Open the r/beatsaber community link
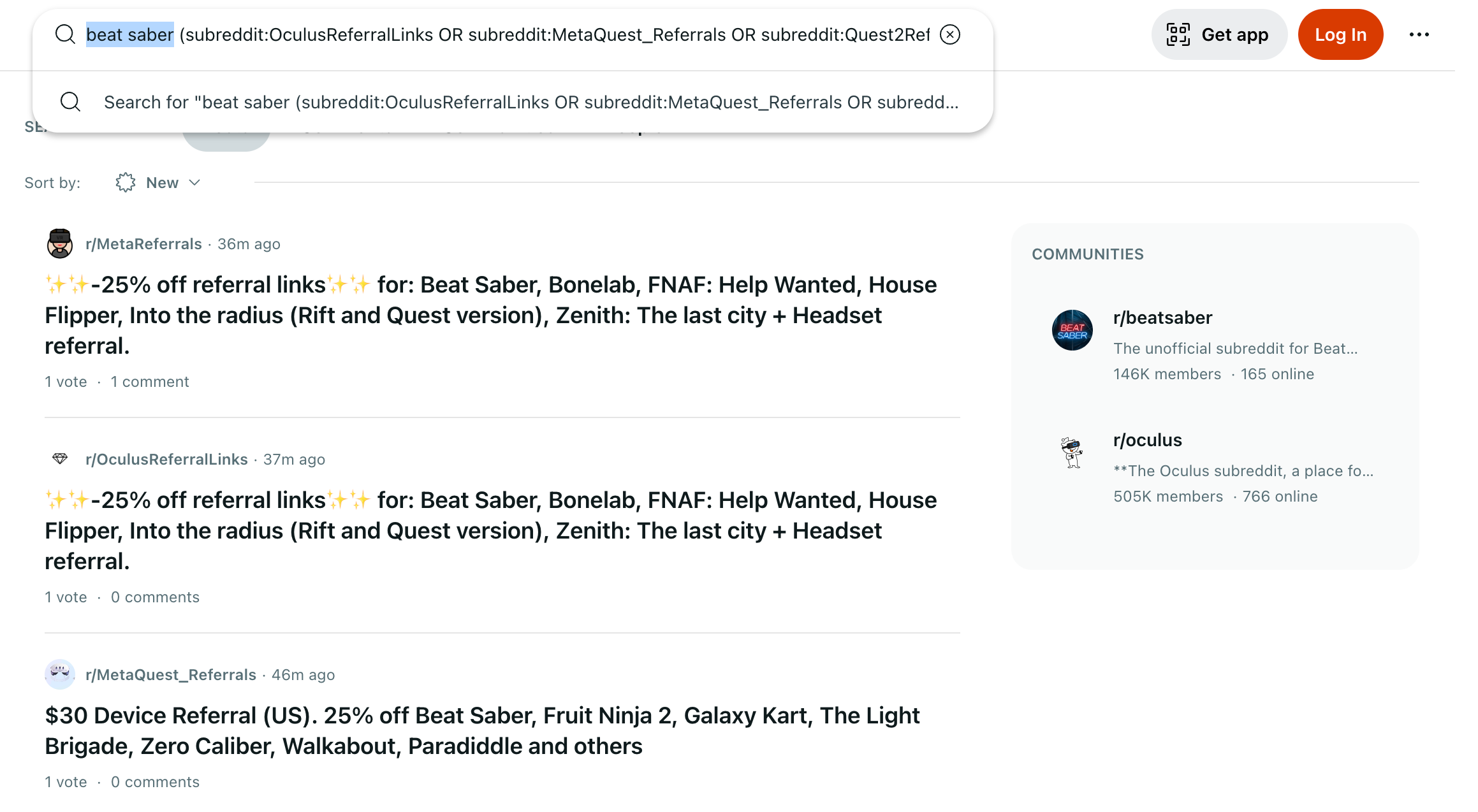Image resolution: width=1478 pixels, height=812 pixels. click(1162, 317)
